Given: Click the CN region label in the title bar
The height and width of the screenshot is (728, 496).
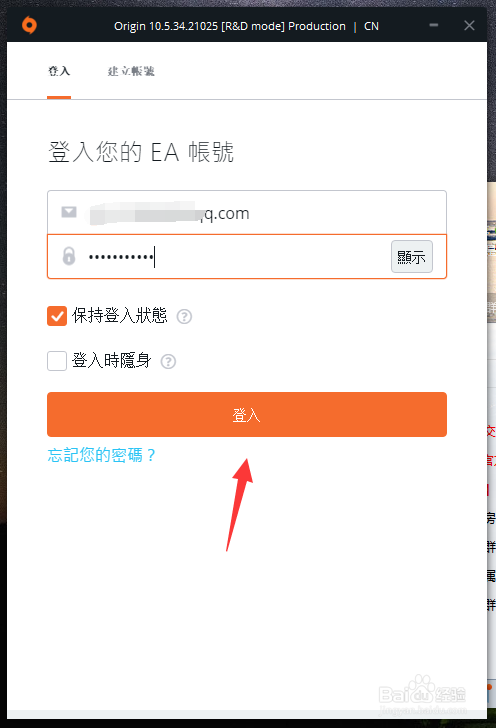Looking at the screenshot, I should coord(371,26).
